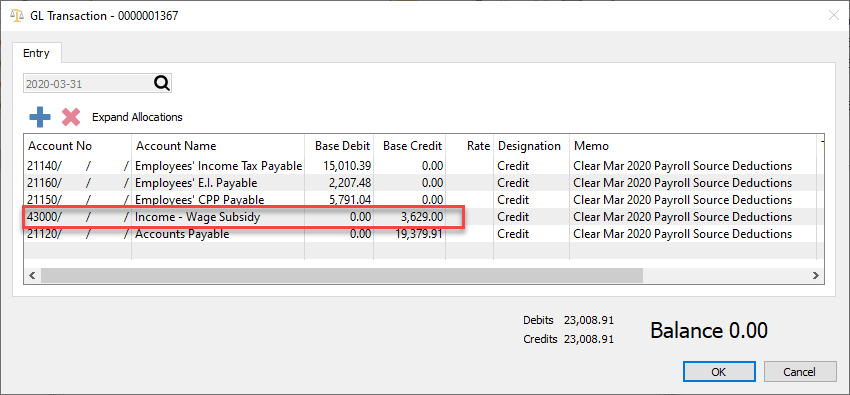
Task: Click the Designation column header
Action: [531, 146]
